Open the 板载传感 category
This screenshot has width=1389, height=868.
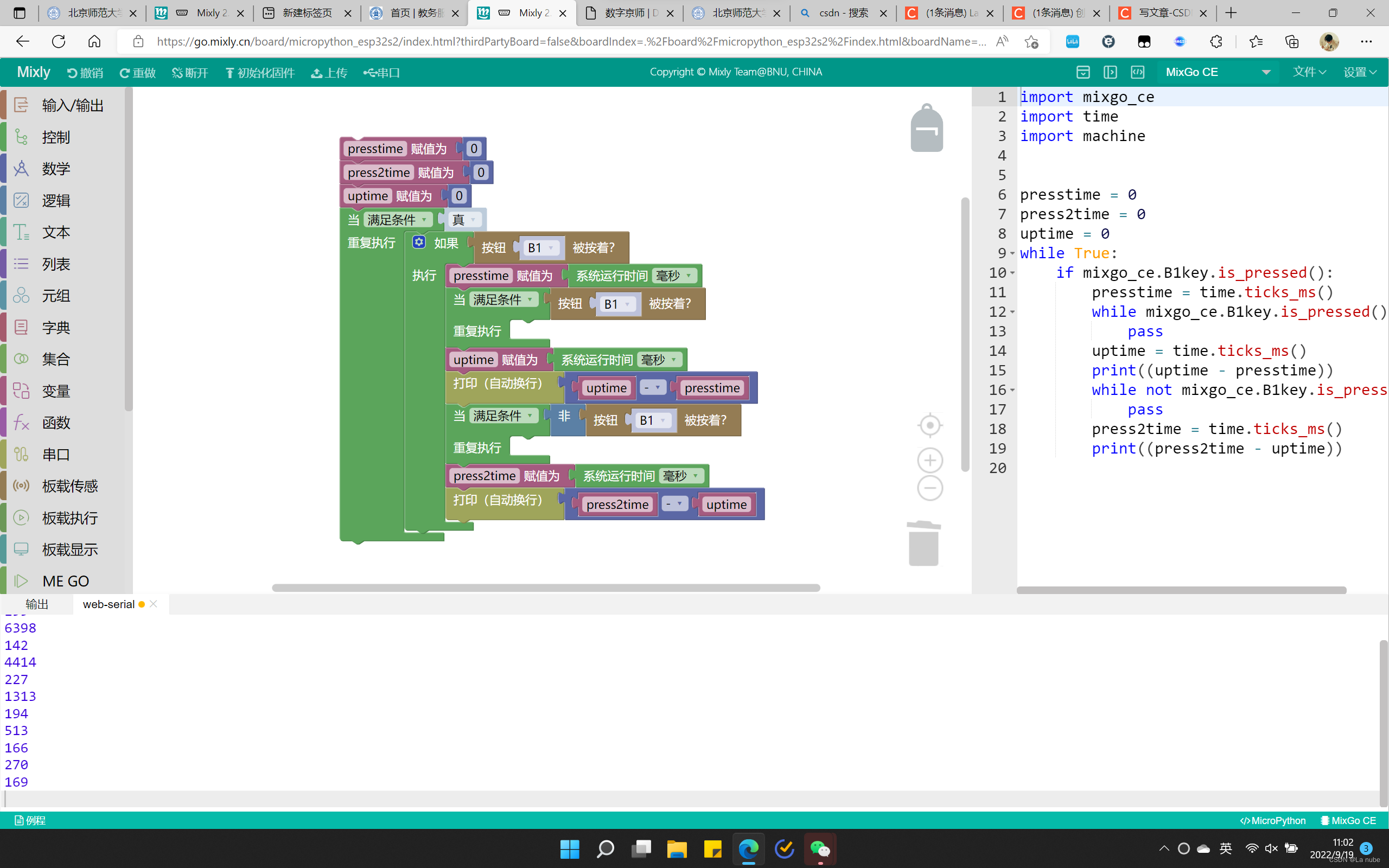tap(69, 486)
